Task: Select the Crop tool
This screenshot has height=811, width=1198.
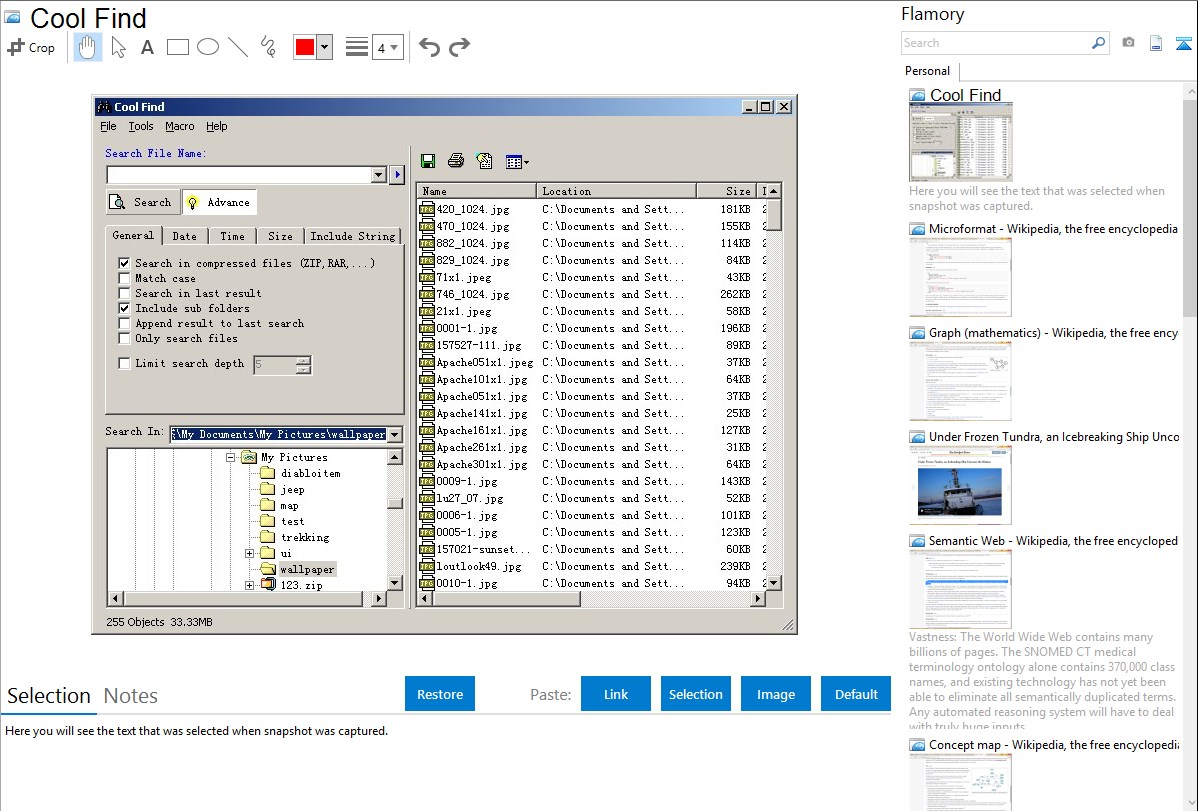Action: (x=31, y=47)
